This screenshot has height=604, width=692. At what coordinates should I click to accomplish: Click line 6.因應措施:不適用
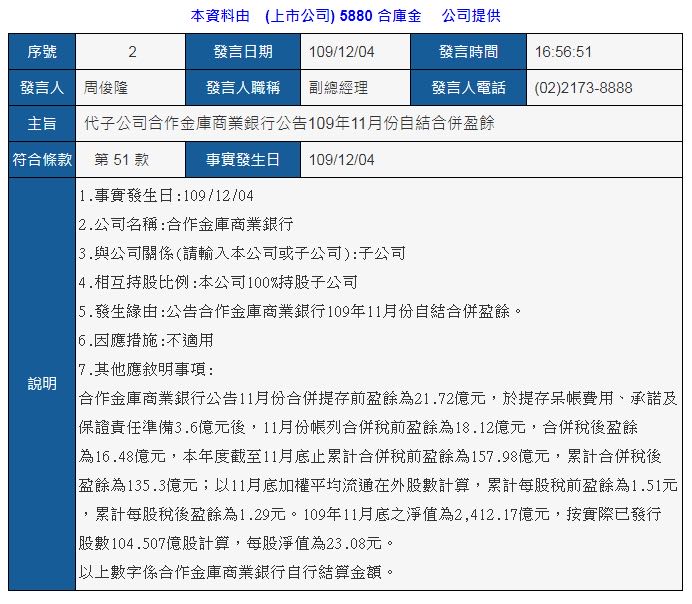pos(146,340)
